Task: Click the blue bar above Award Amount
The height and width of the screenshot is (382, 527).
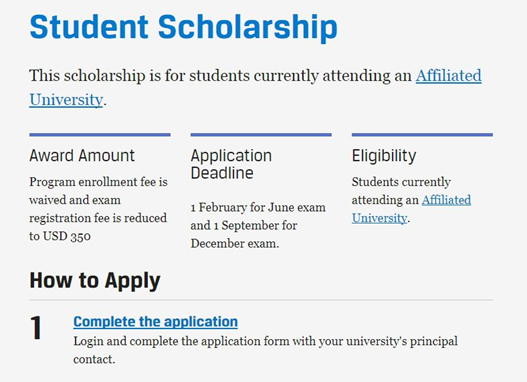Action: click(100, 135)
